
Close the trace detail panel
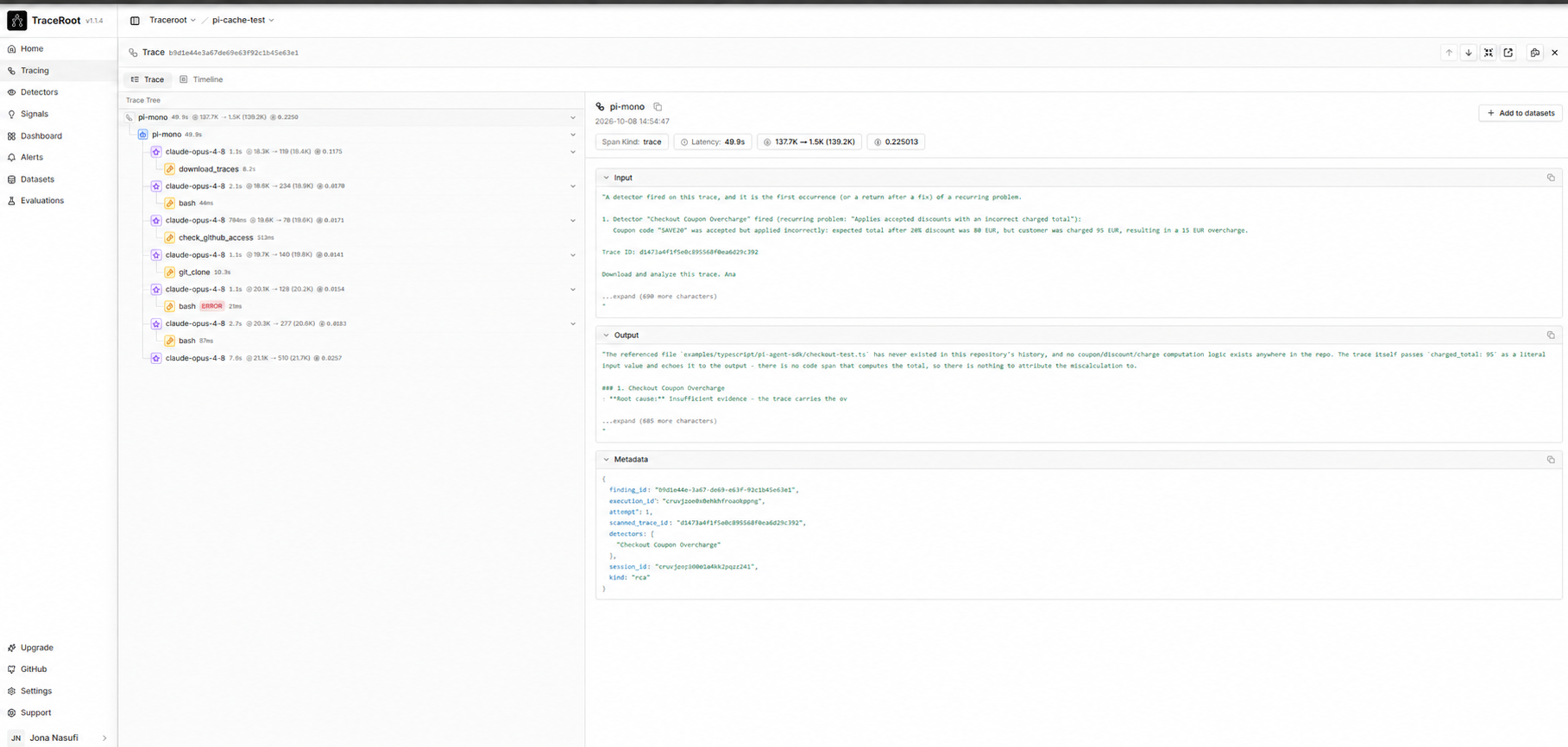pos(1555,53)
